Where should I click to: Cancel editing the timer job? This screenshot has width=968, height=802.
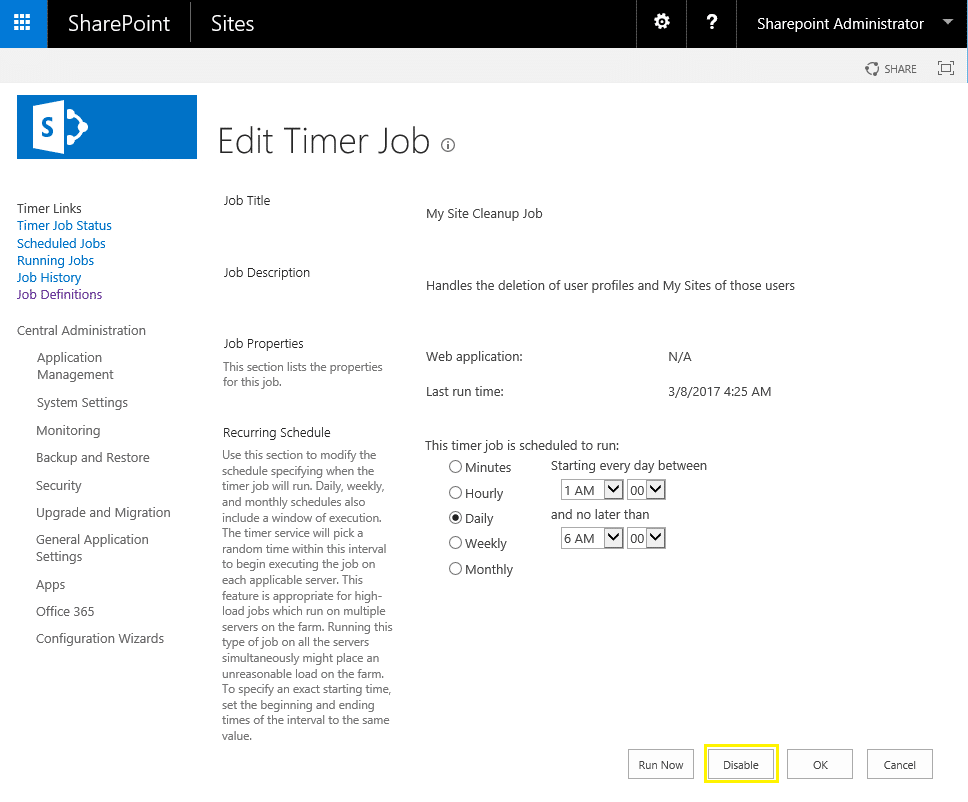pyautogui.click(x=899, y=763)
